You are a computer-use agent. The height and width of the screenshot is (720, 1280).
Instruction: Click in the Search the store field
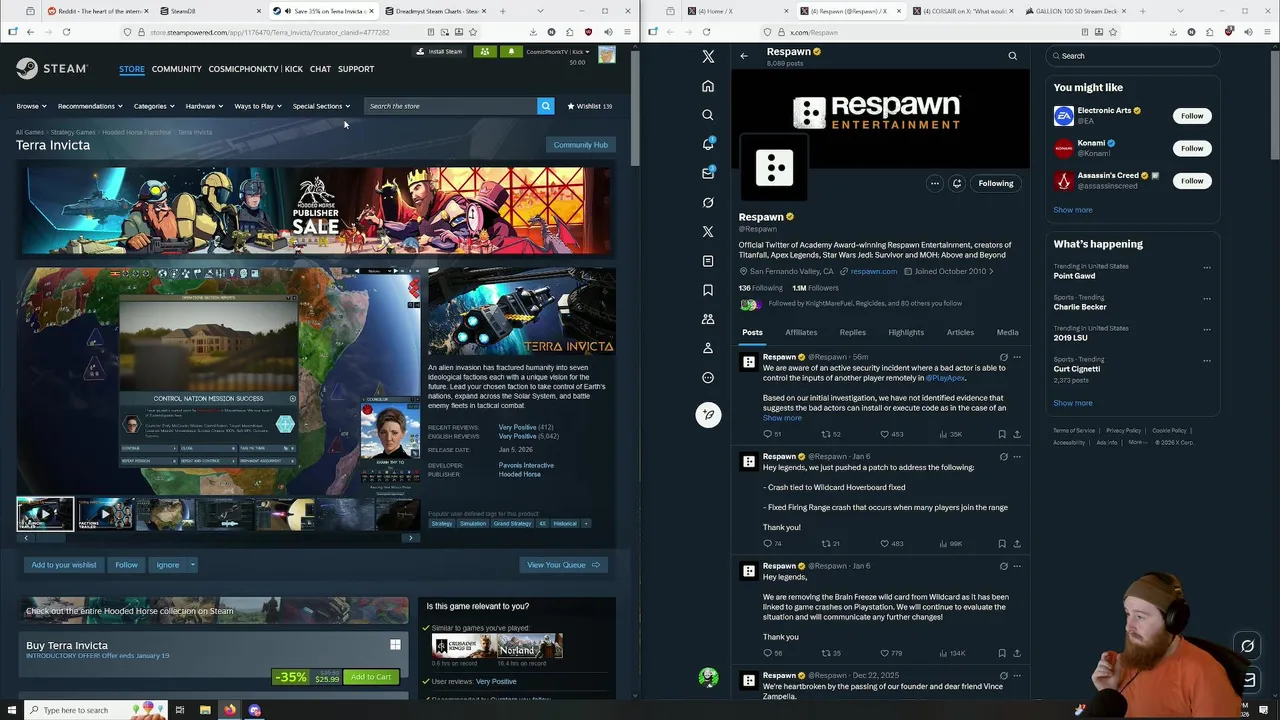click(x=450, y=106)
